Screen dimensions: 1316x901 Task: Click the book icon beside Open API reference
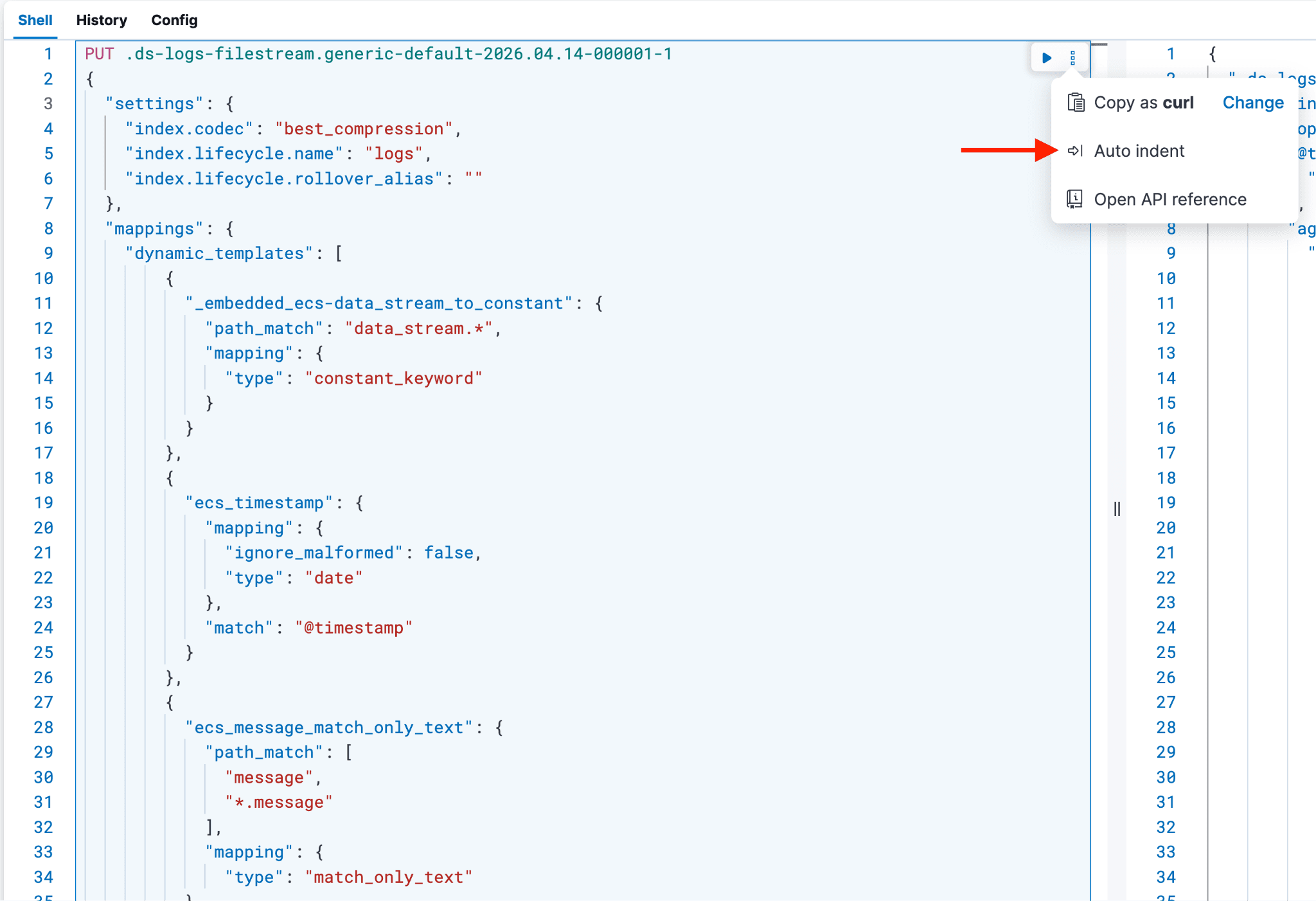click(x=1074, y=199)
